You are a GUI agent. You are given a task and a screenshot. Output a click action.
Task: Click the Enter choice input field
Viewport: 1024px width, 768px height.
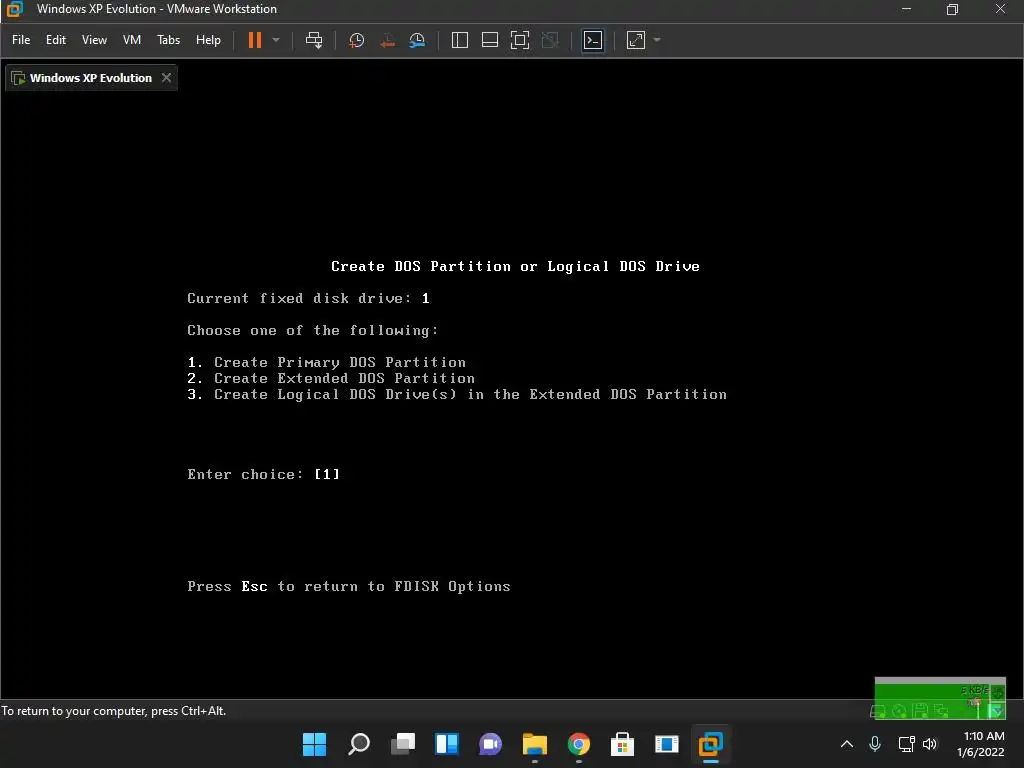pyautogui.click(x=327, y=474)
